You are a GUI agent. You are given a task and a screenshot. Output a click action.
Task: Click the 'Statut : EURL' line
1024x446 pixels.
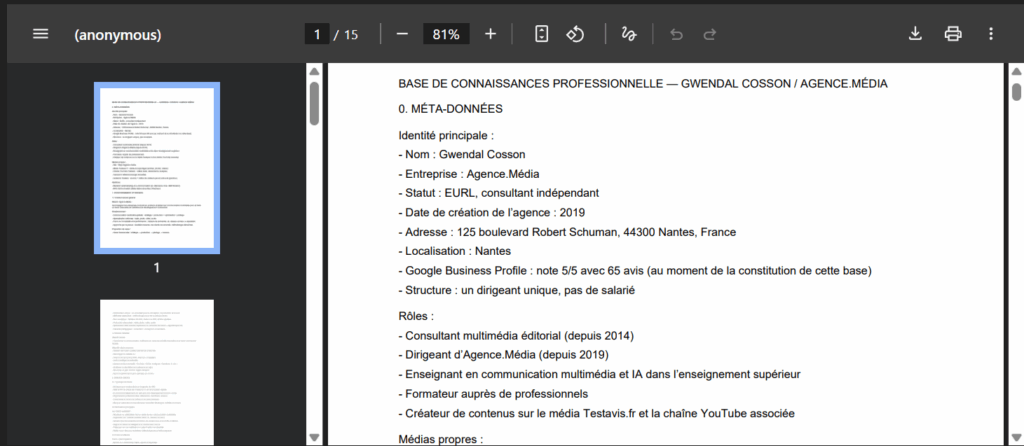499,193
